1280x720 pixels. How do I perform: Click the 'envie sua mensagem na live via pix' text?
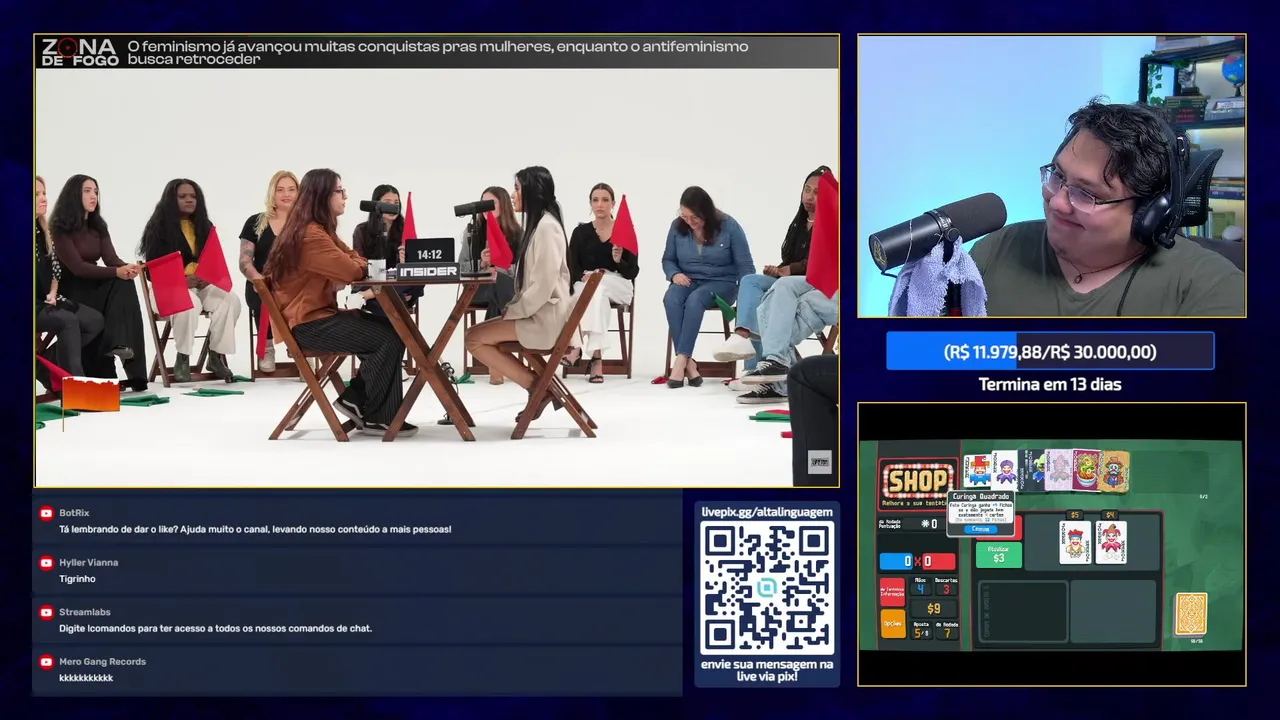pyautogui.click(x=767, y=670)
